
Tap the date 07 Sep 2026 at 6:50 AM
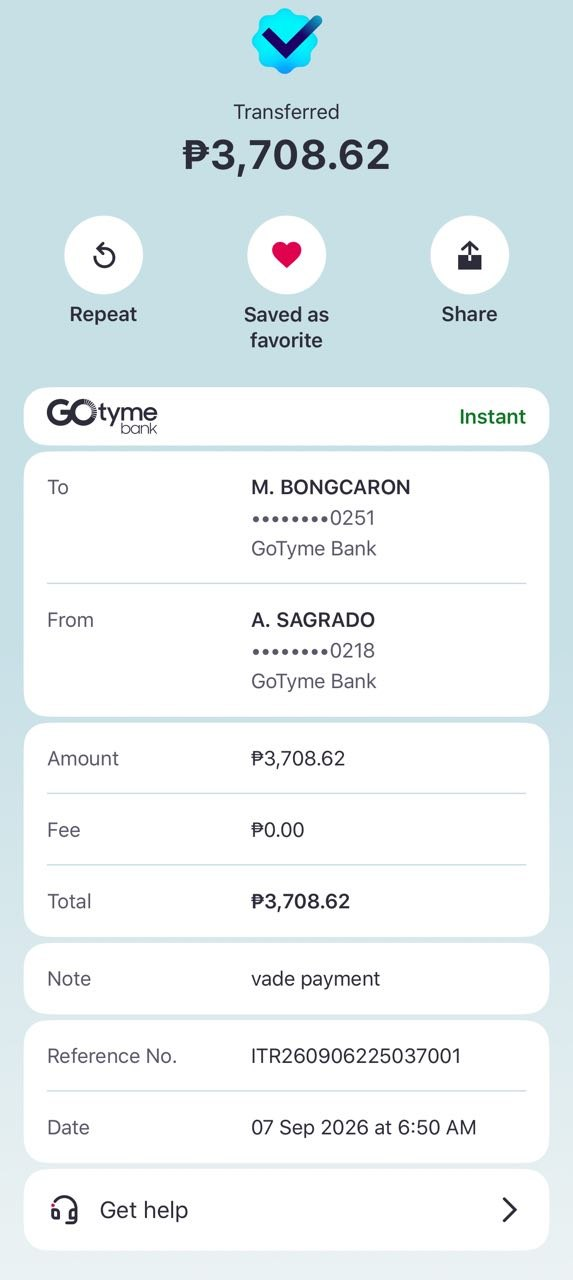point(364,1128)
